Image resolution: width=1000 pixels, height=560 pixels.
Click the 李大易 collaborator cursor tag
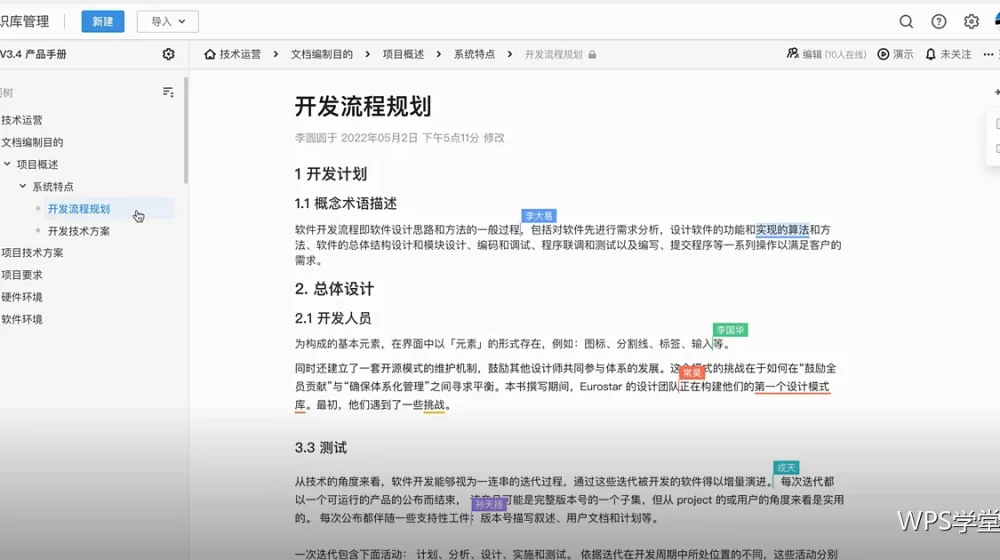pos(539,216)
